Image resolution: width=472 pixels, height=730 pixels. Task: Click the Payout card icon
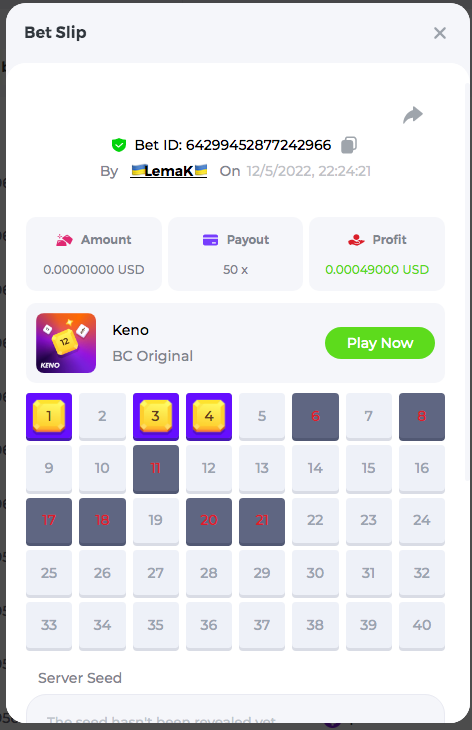coord(210,240)
